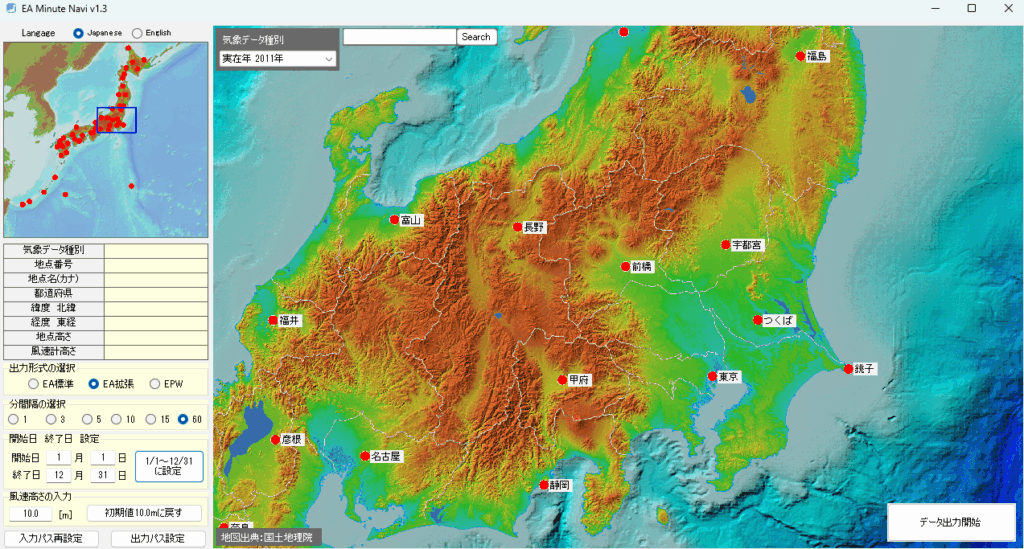This screenshot has height=549, width=1024.
Task: Select EA標準 output format
Action: [34, 383]
